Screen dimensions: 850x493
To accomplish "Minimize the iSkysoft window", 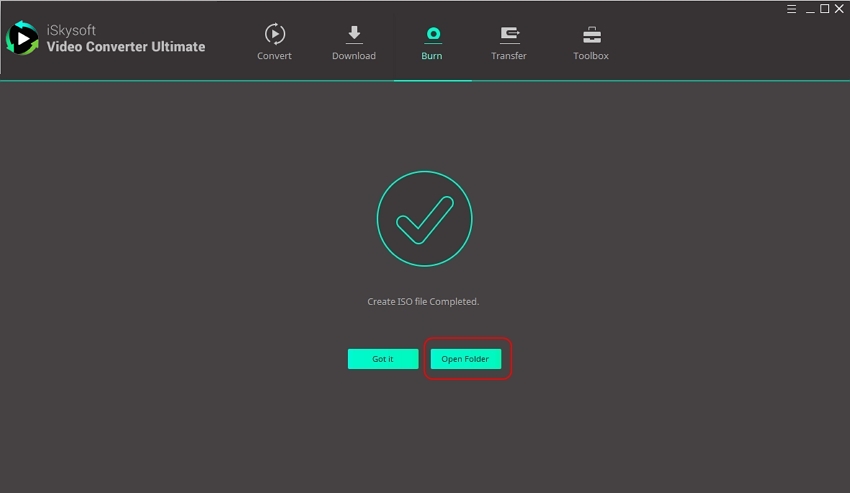I will coord(809,9).
